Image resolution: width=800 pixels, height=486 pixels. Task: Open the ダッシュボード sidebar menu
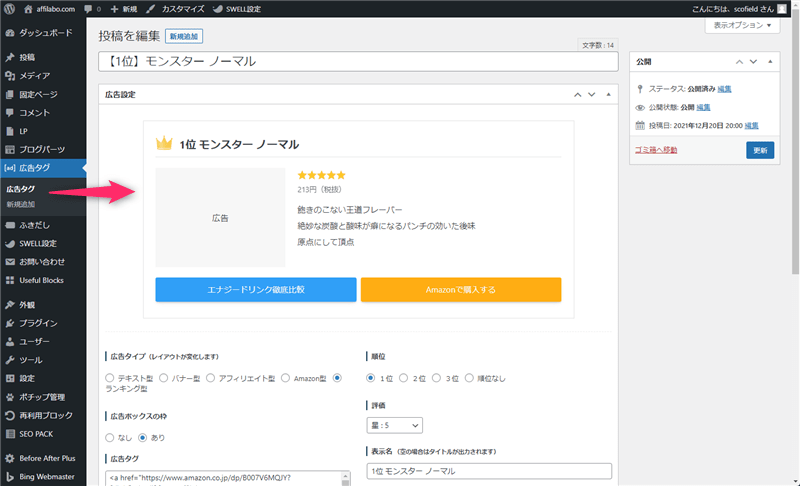click(43, 33)
